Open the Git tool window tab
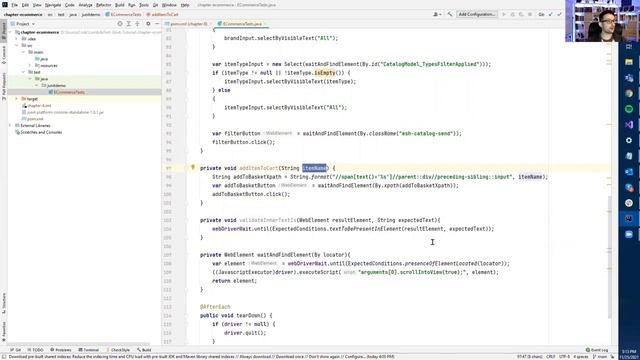 pyautogui.click(x=16, y=350)
